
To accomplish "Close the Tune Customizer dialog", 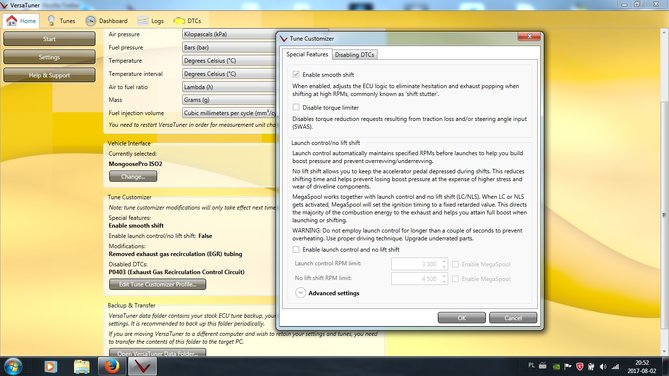I will 529,37.
